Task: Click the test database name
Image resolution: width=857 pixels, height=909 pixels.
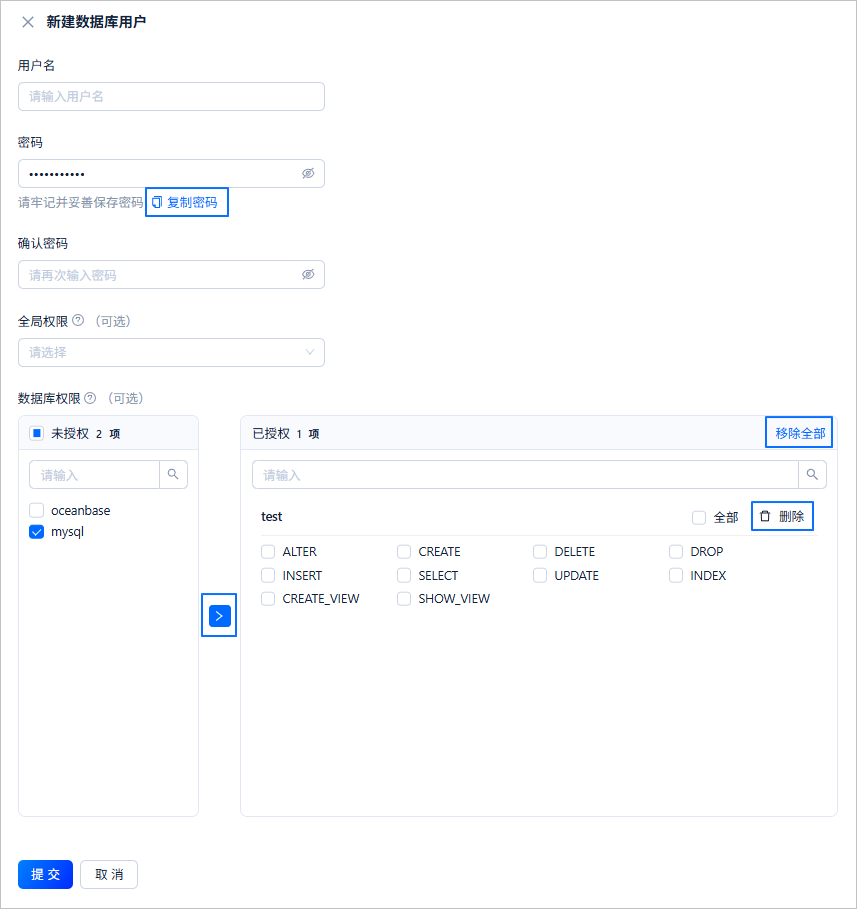Action: coord(271,517)
